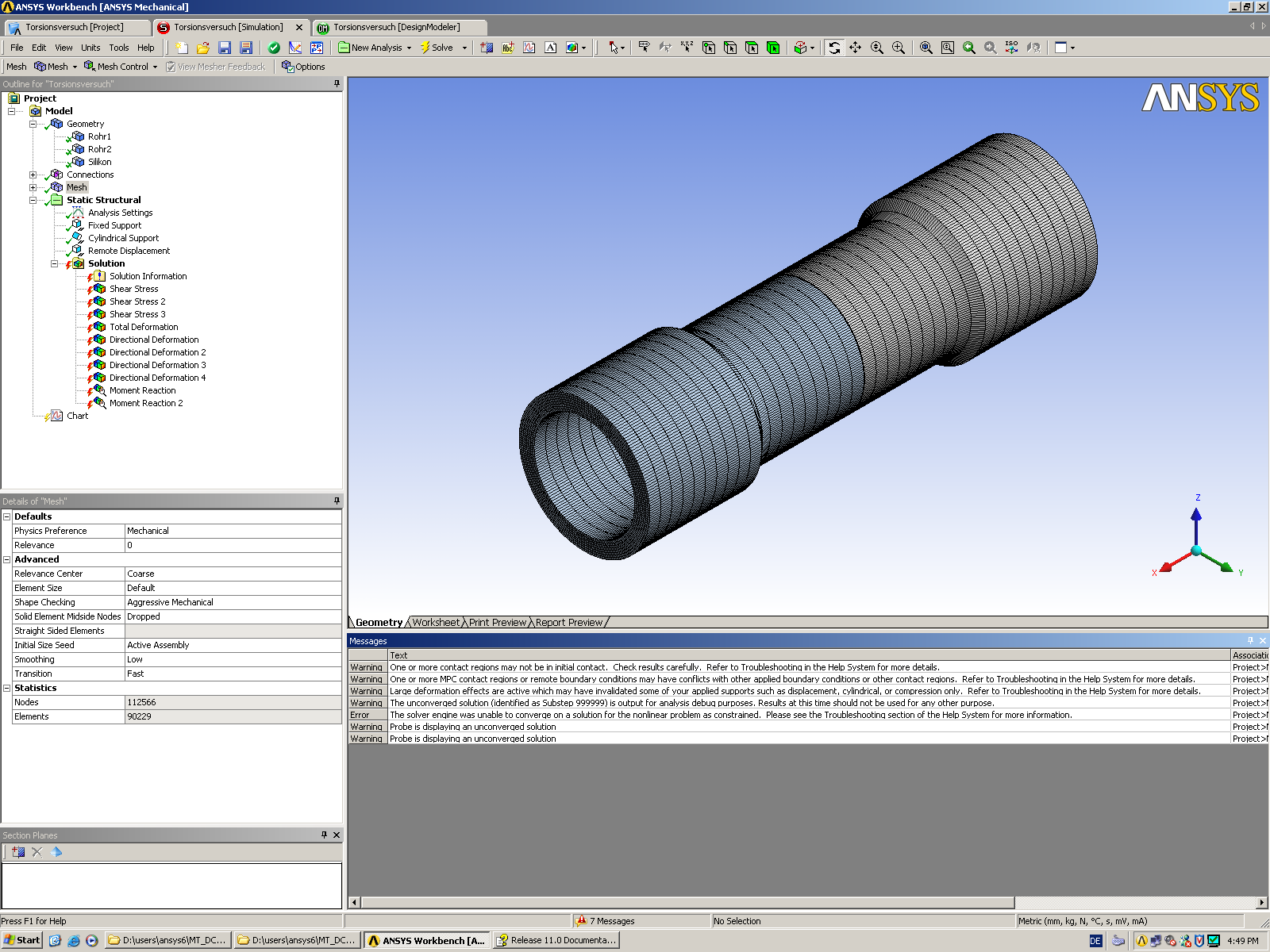Set ISO isometric view icon
Image resolution: width=1270 pixels, height=952 pixels.
point(1011,48)
